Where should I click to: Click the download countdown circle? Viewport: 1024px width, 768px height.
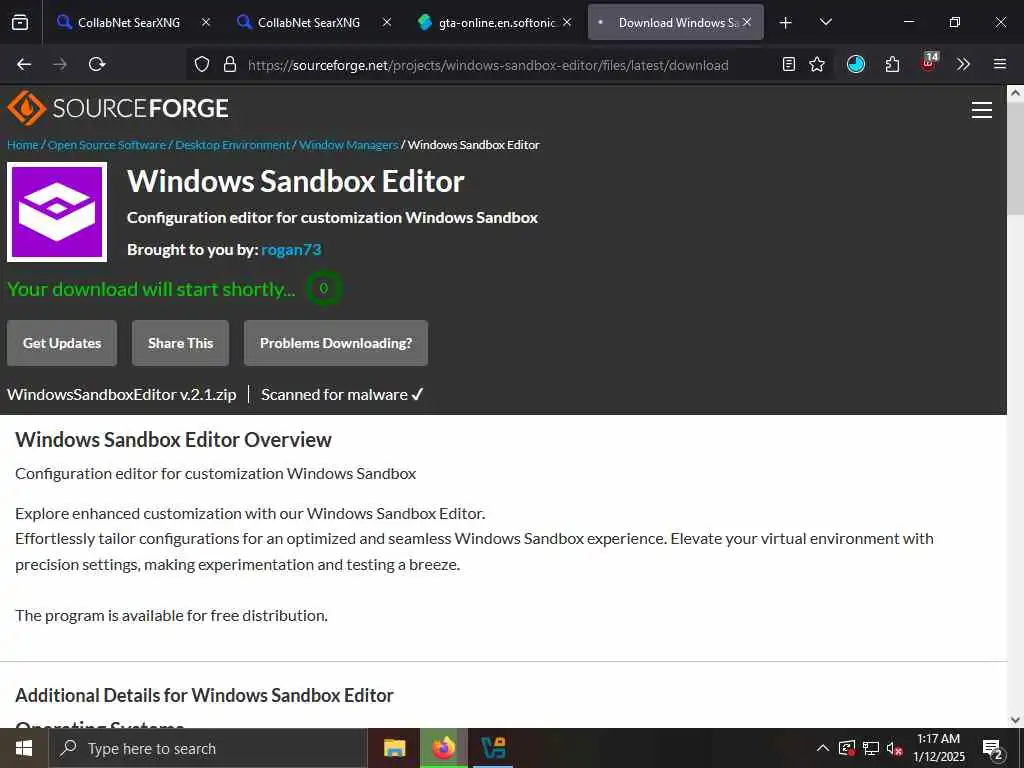coord(323,288)
